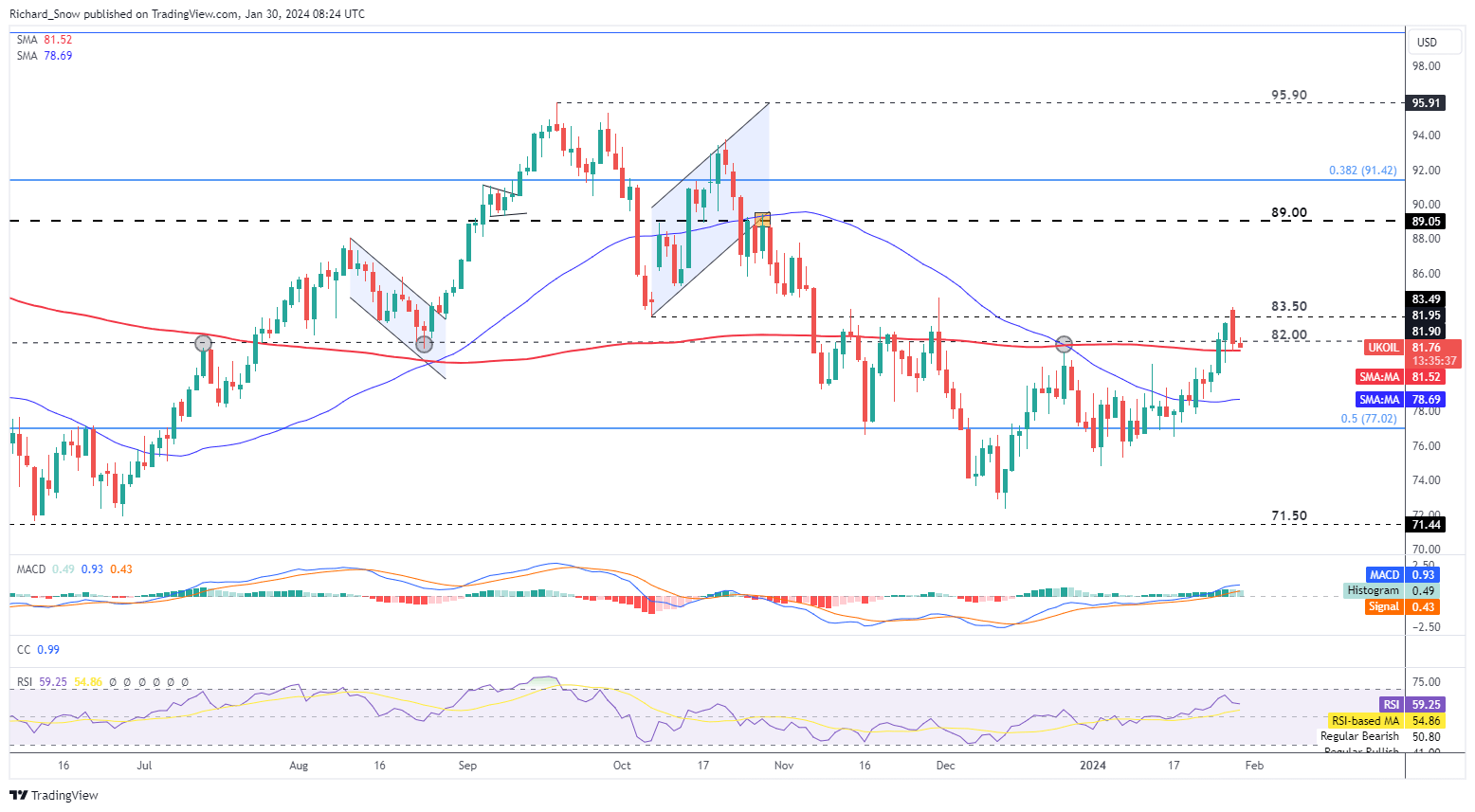Click the 81.95 price axis label

(1426, 316)
